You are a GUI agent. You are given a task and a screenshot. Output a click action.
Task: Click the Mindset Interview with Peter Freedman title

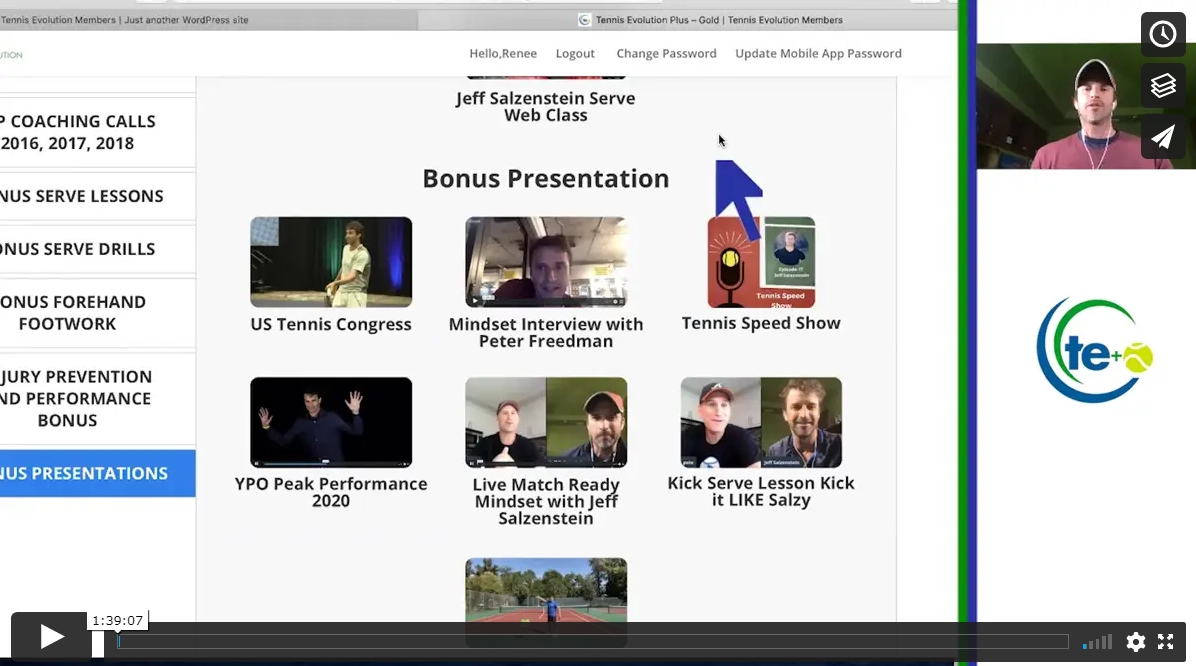coord(546,333)
